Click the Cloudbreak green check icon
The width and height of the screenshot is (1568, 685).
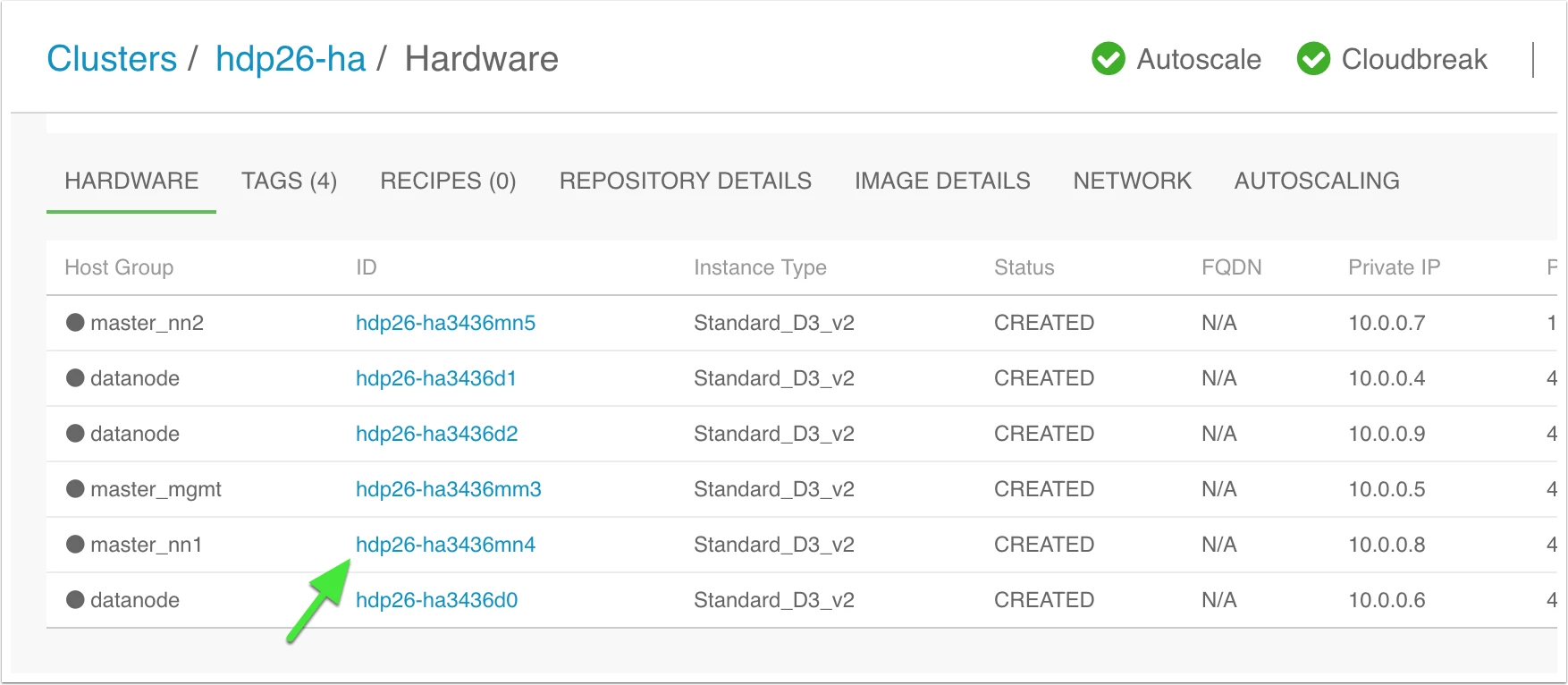coord(1313,59)
